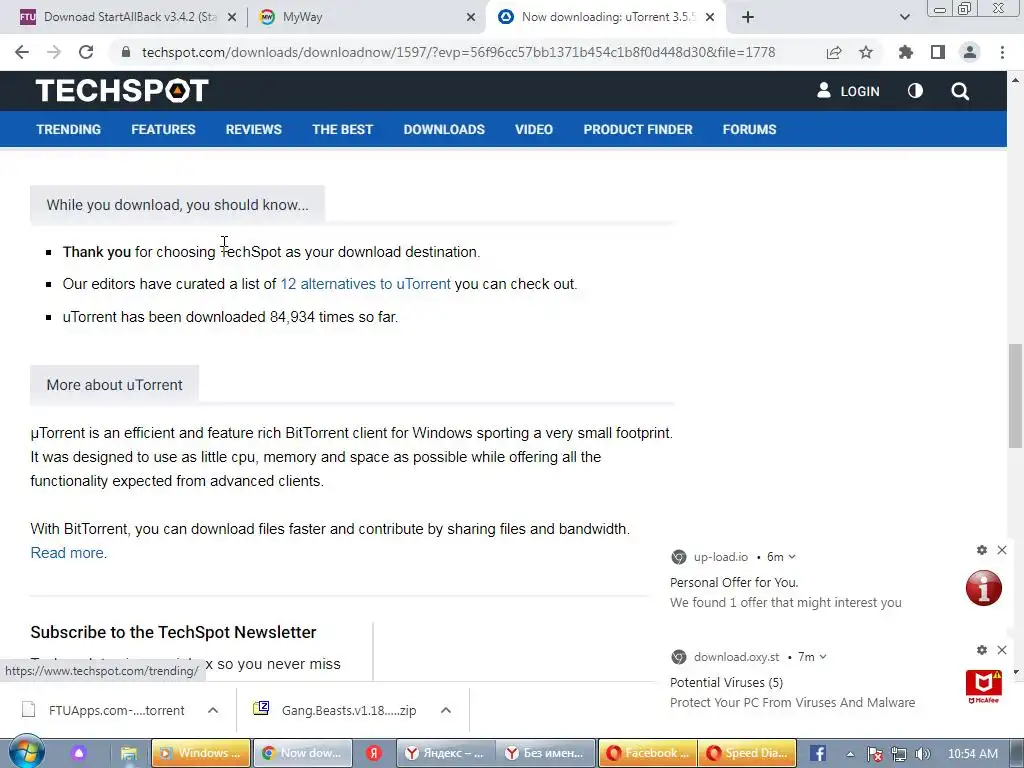Open the 12 alternatives to uTorrent link
Image resolution: width=1024 pixels, height=768 pixels.
365,284
